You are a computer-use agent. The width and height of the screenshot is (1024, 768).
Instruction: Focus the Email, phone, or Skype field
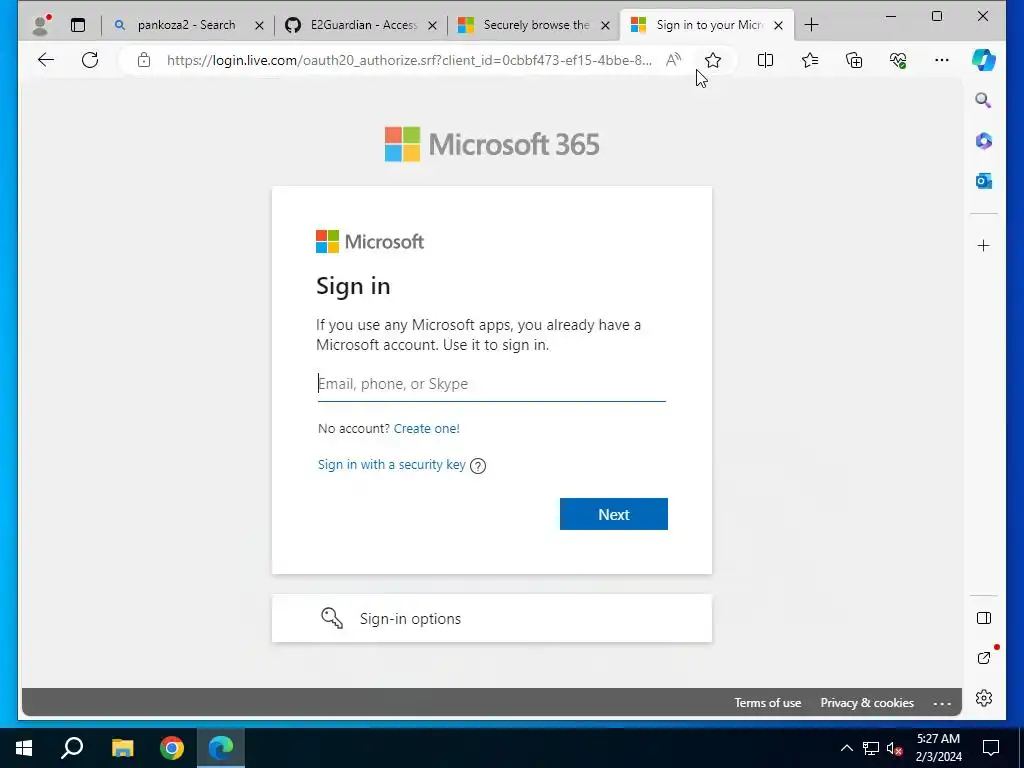pyautogui.click(x=492, y=384)
